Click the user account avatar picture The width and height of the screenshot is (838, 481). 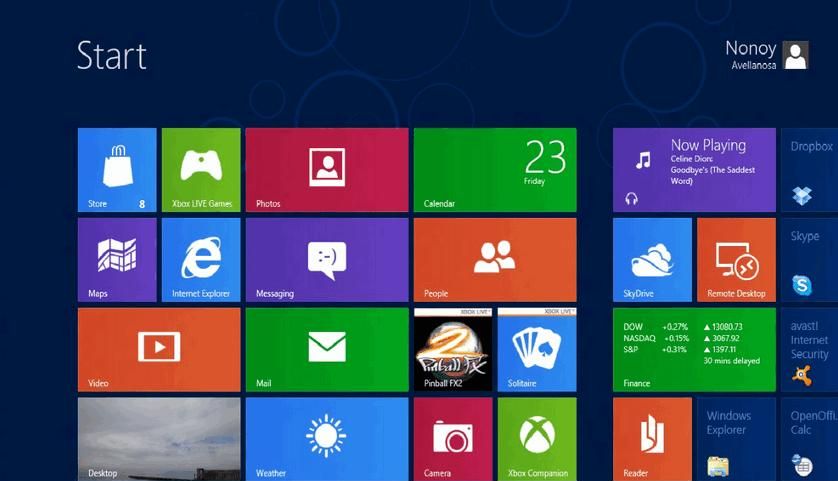coord(795,55)
